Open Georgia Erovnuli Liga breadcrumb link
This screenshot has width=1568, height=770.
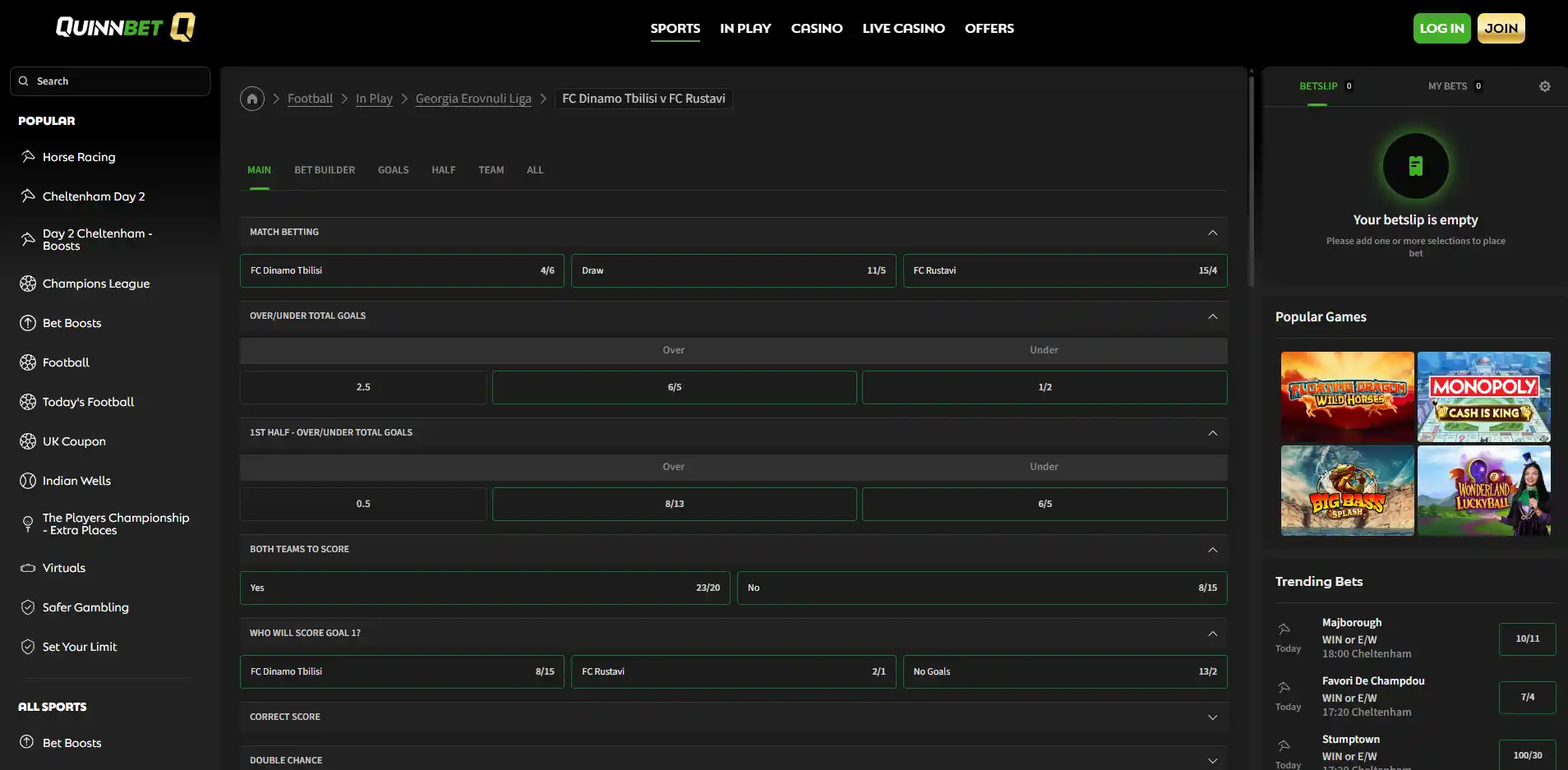click(473, 99)
